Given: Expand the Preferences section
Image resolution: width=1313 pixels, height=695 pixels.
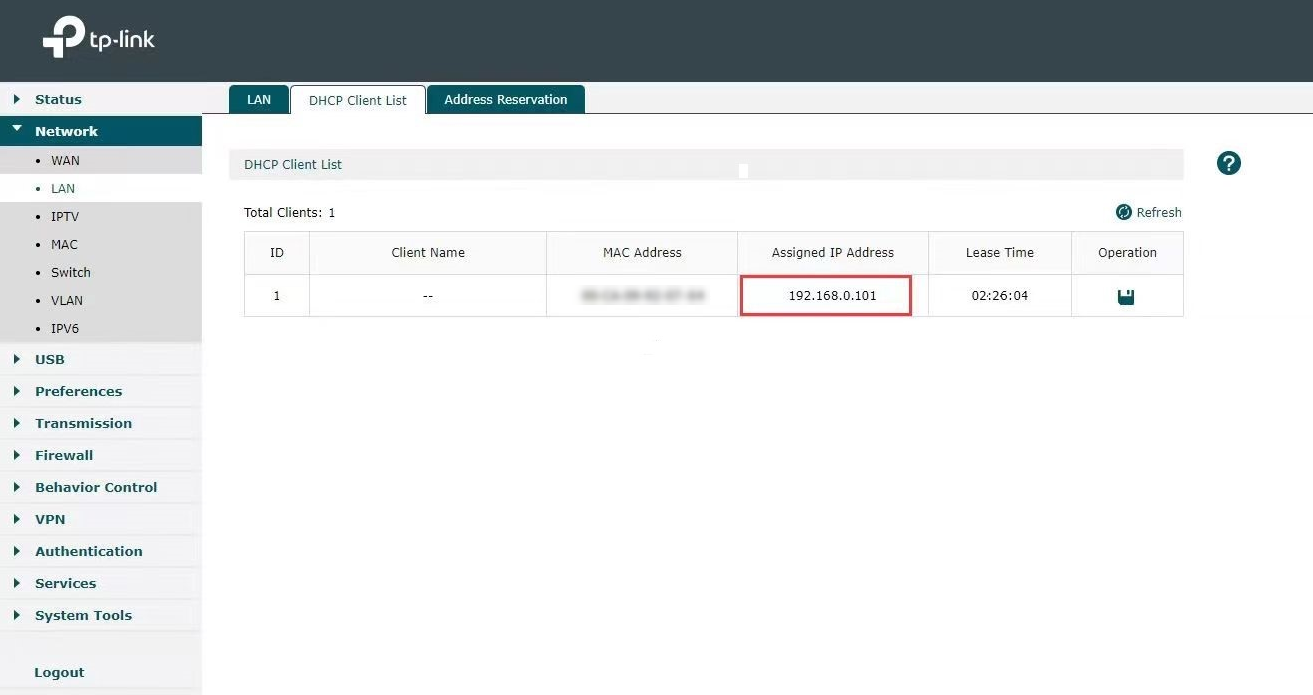Looking at the screenshot, I should 79,391.
